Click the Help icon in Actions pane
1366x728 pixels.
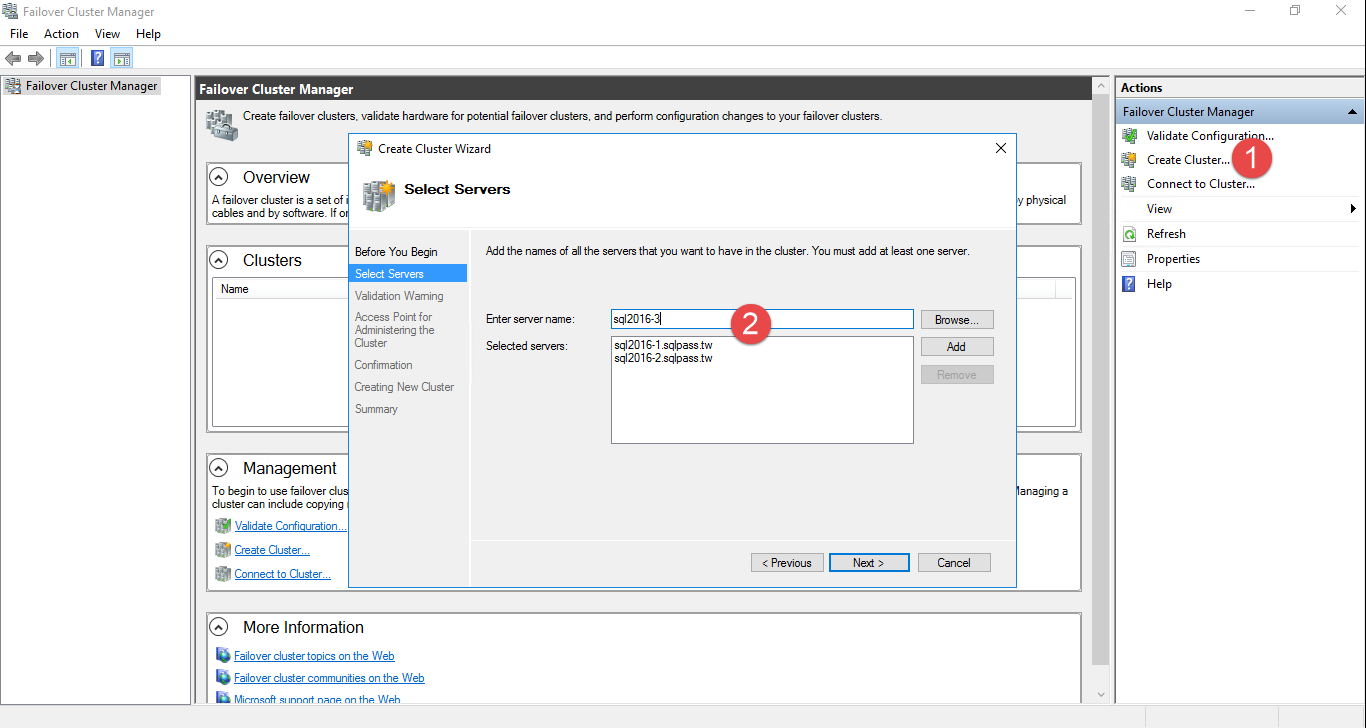[1129, 284]
